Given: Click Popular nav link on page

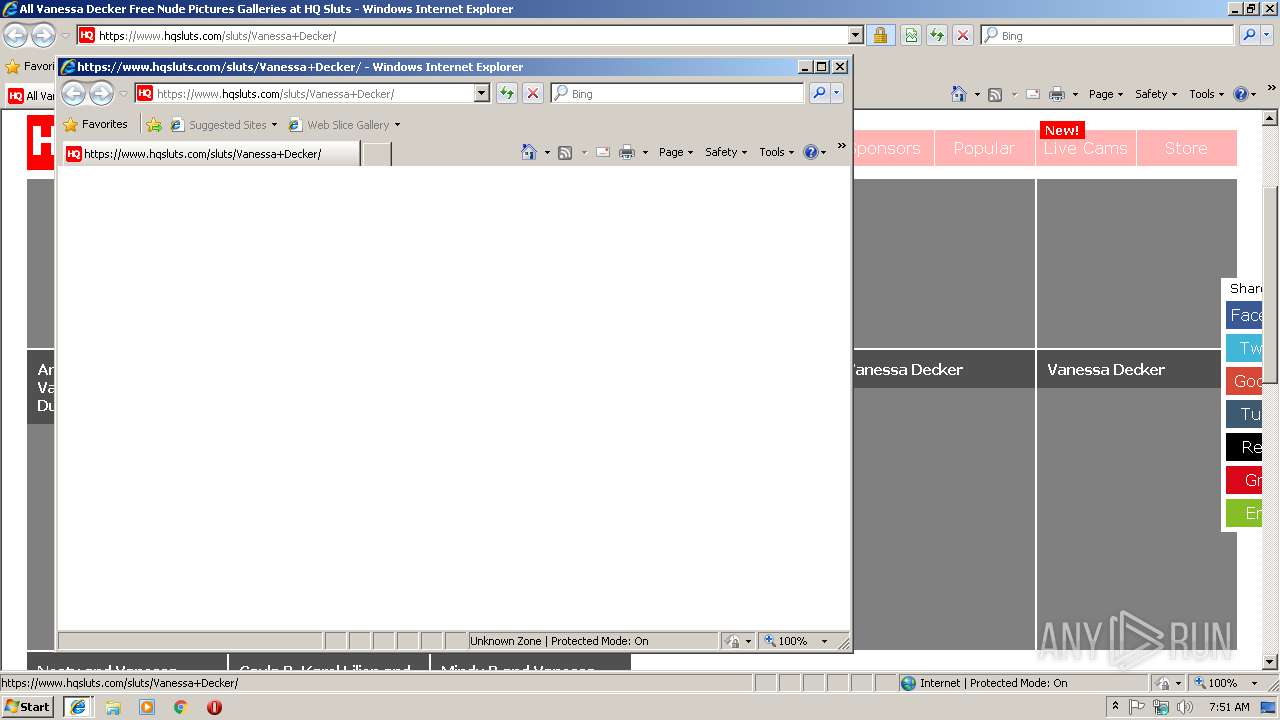Looking at the screenshot, I should pyautogui.click(x=984, y=148).
